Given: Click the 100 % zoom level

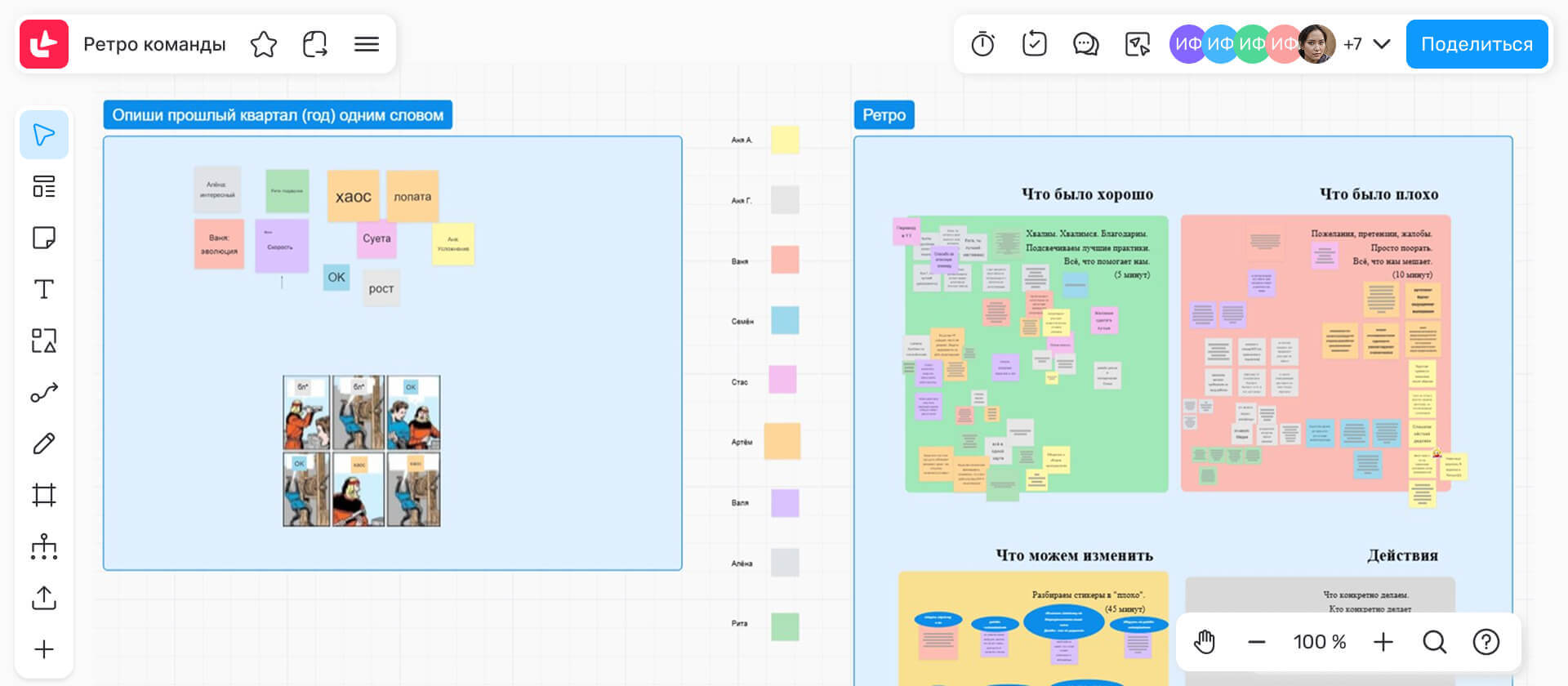Looking at the screenshot, I should pos(1319,642).
